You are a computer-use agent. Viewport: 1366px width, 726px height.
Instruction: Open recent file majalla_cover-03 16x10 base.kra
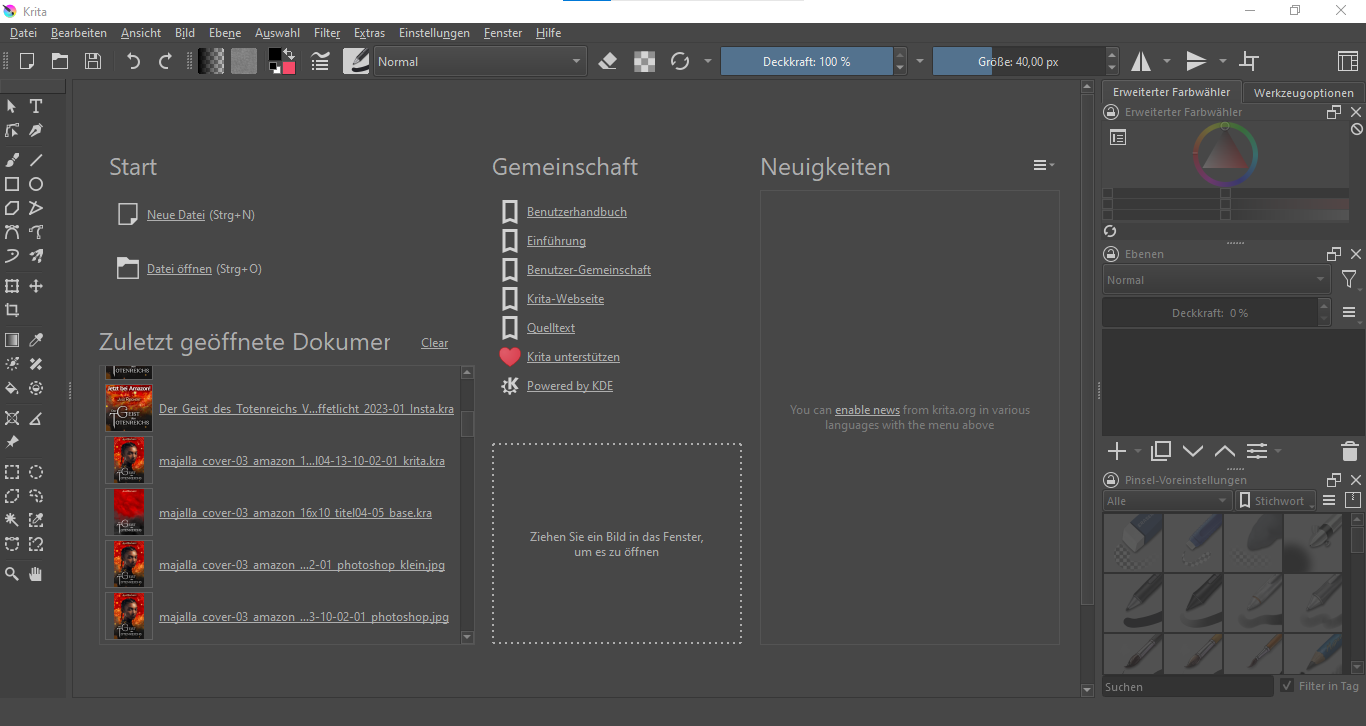(x=295, y=513)
